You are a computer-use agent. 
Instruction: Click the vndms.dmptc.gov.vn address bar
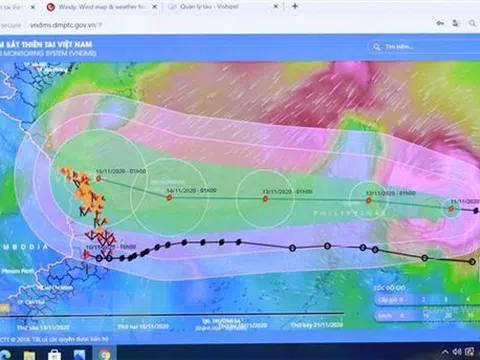[x=217, y=25]
